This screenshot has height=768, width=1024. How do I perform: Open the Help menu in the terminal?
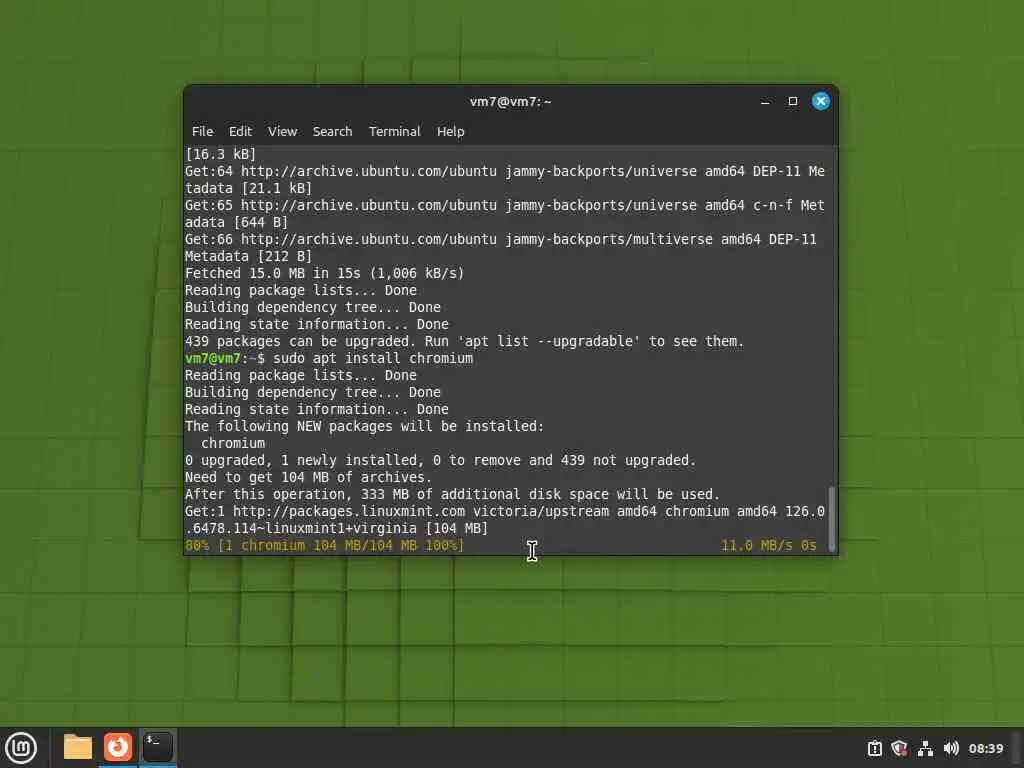click(x=451, y=131)
